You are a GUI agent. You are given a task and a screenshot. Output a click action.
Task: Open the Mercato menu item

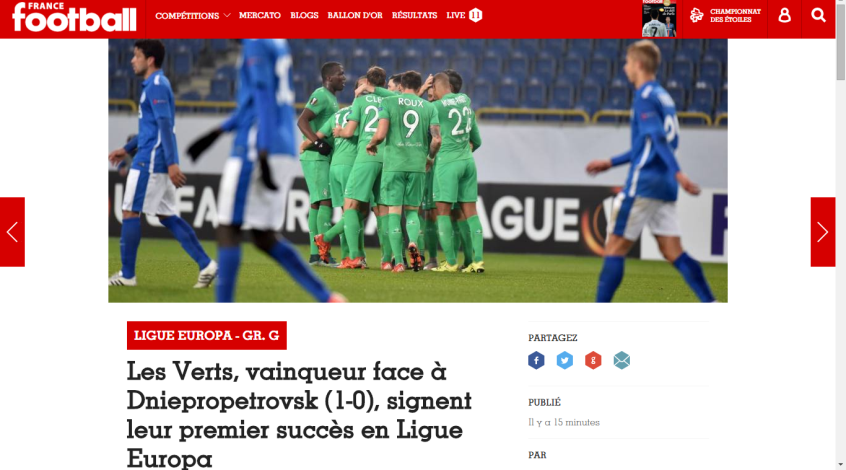[x=260, y=16]
